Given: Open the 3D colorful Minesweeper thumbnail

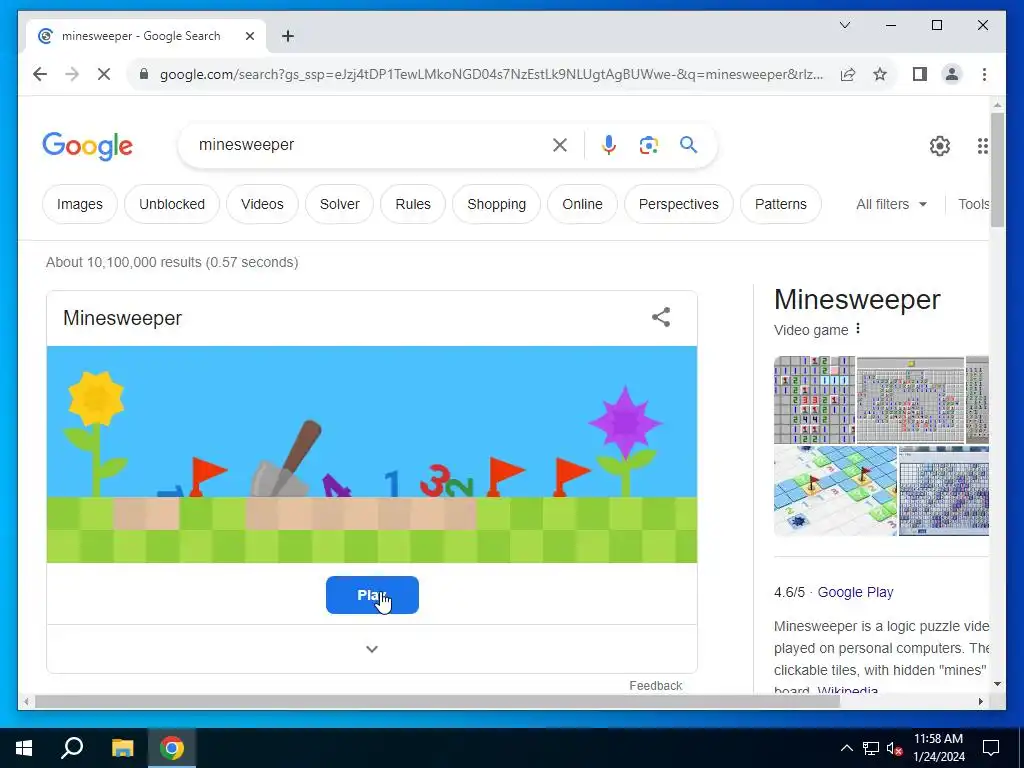Looking at the screenshot, I should point(835,491).
